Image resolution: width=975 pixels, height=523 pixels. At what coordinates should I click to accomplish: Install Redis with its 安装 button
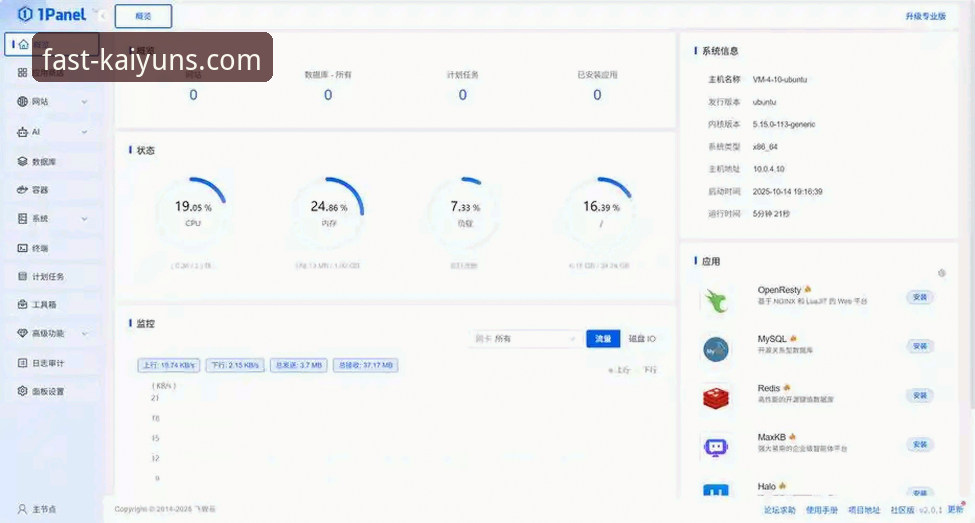920,395
